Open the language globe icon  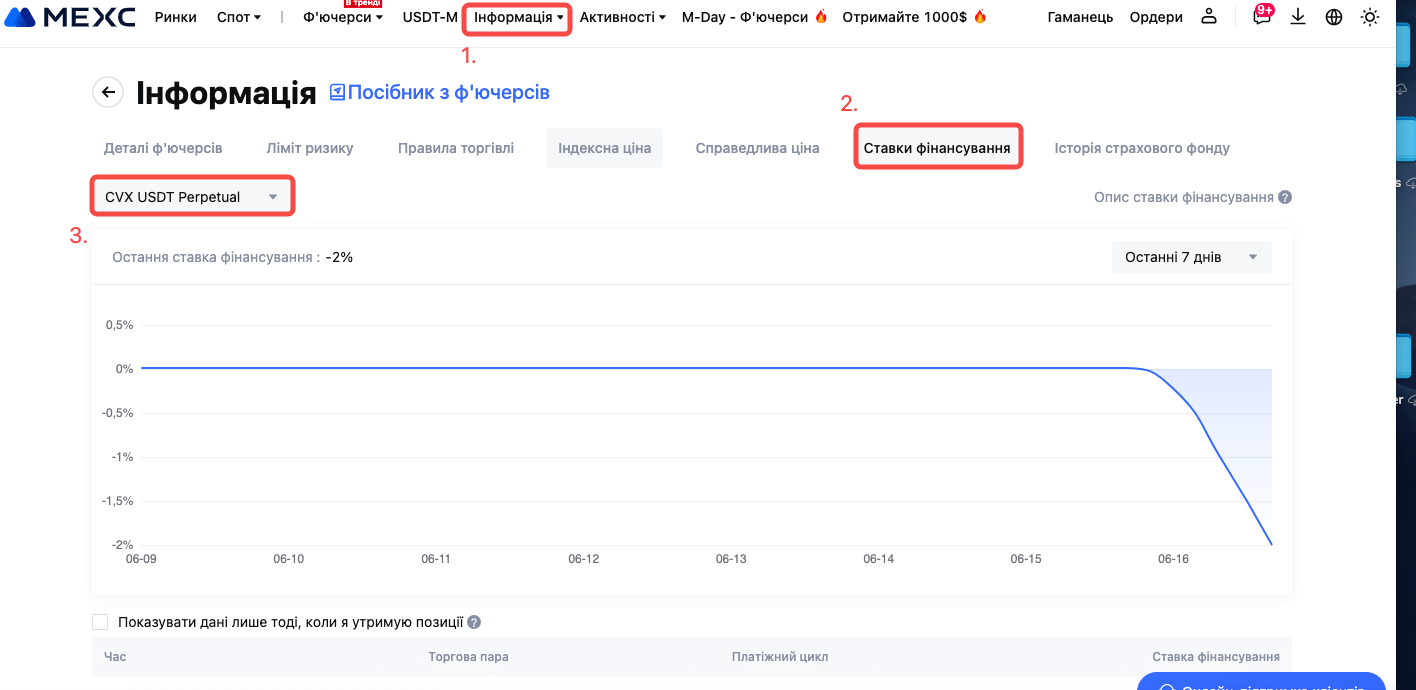pos(1334,17)
